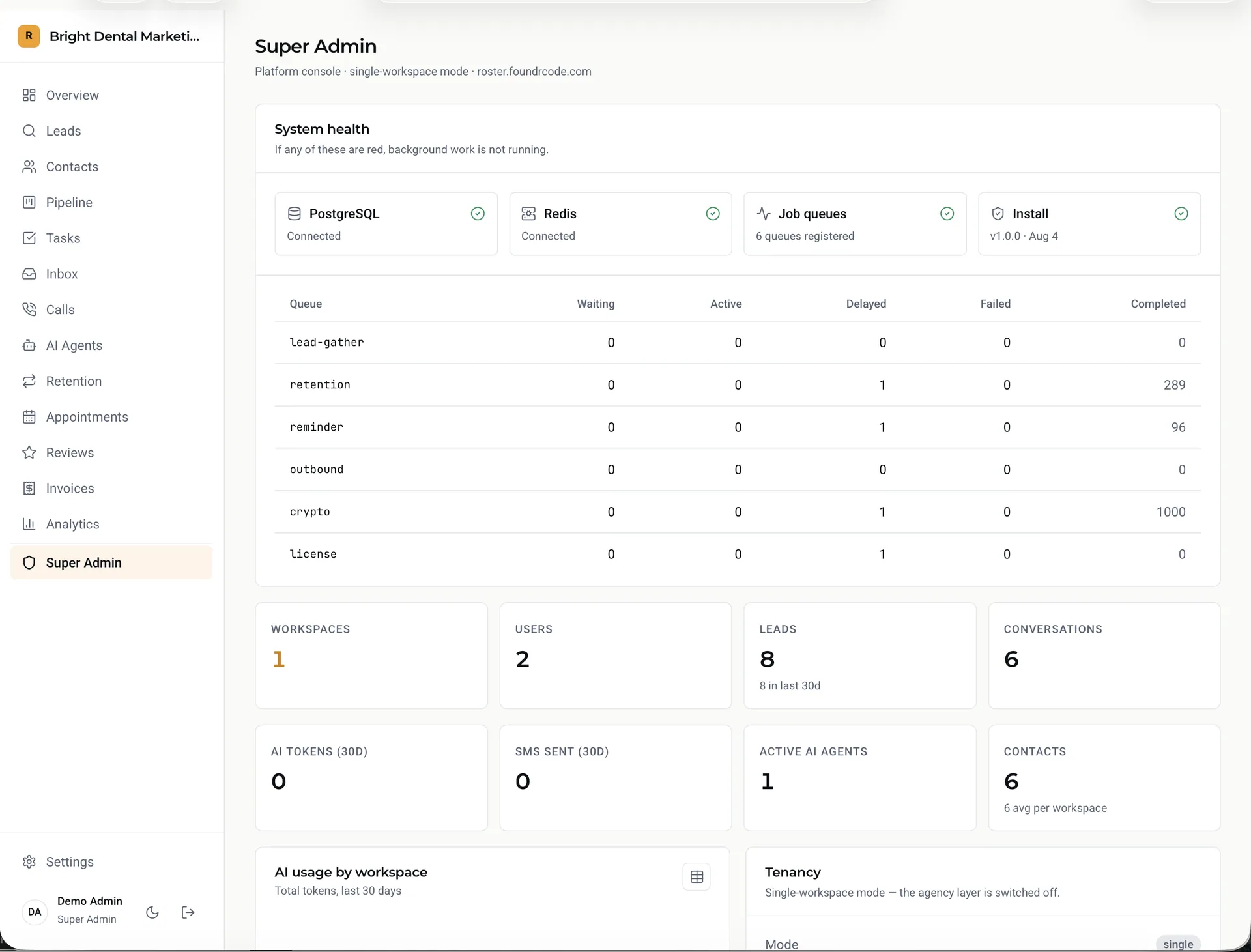Click the Demo Admin user name
Viewport: 1251px width, 952px height.
90,901
